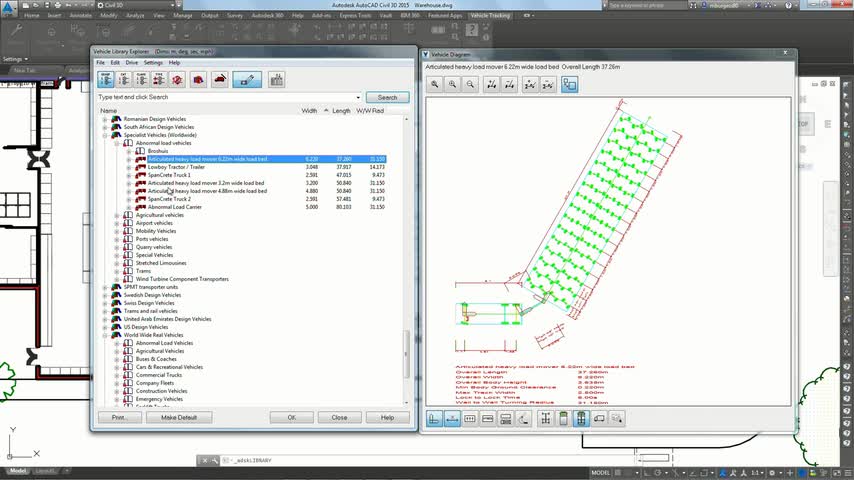Click the first steering angle icon in diagram toolbar
The width and height of the screenshot is (854, 480).
492,84
